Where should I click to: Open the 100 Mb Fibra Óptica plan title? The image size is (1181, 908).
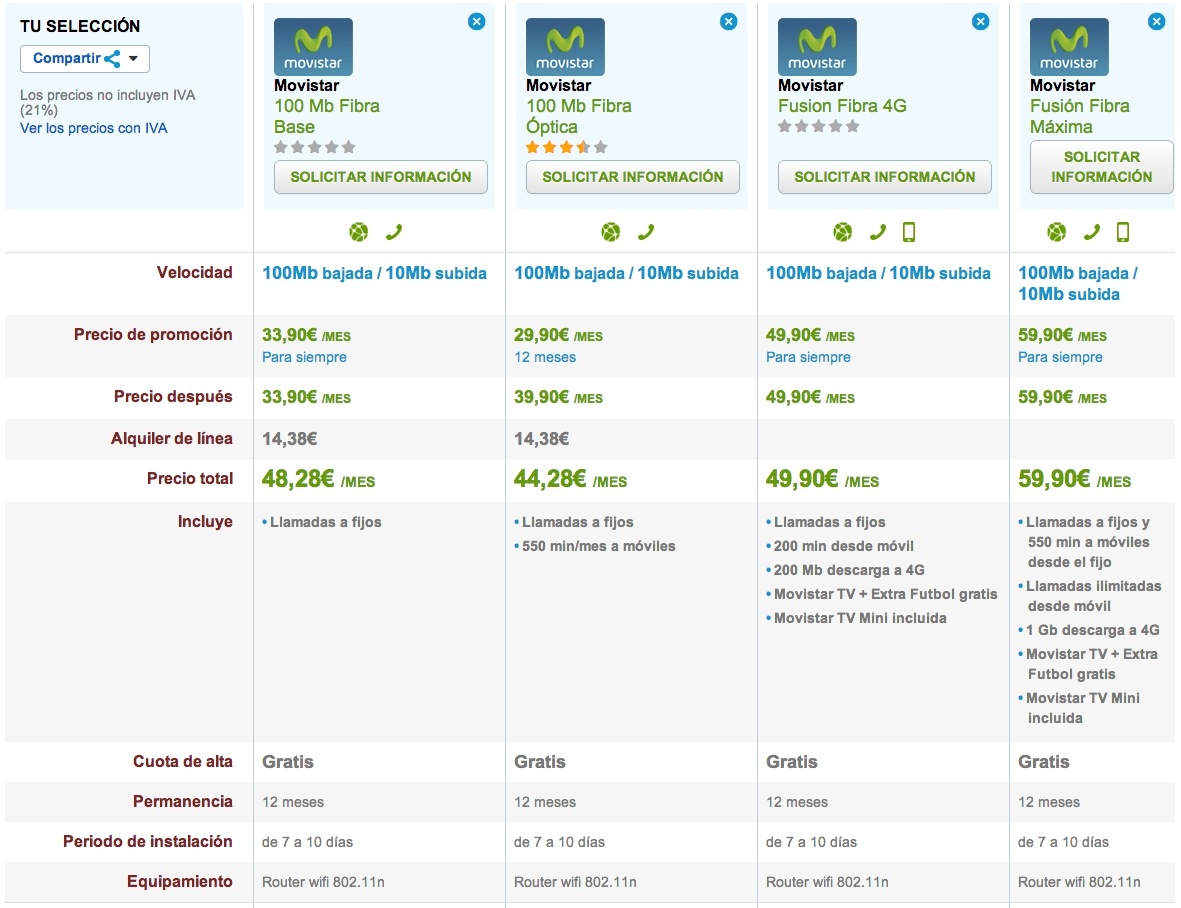pyautogui.click(x=578, y=117)
